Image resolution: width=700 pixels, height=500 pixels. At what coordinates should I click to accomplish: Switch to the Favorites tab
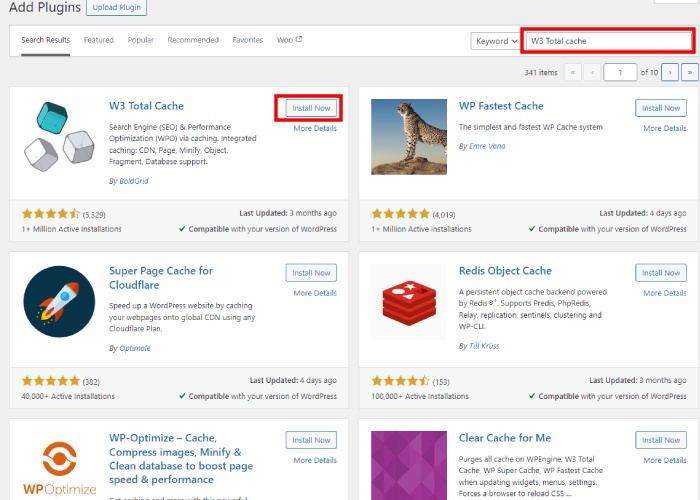point(248,40)
